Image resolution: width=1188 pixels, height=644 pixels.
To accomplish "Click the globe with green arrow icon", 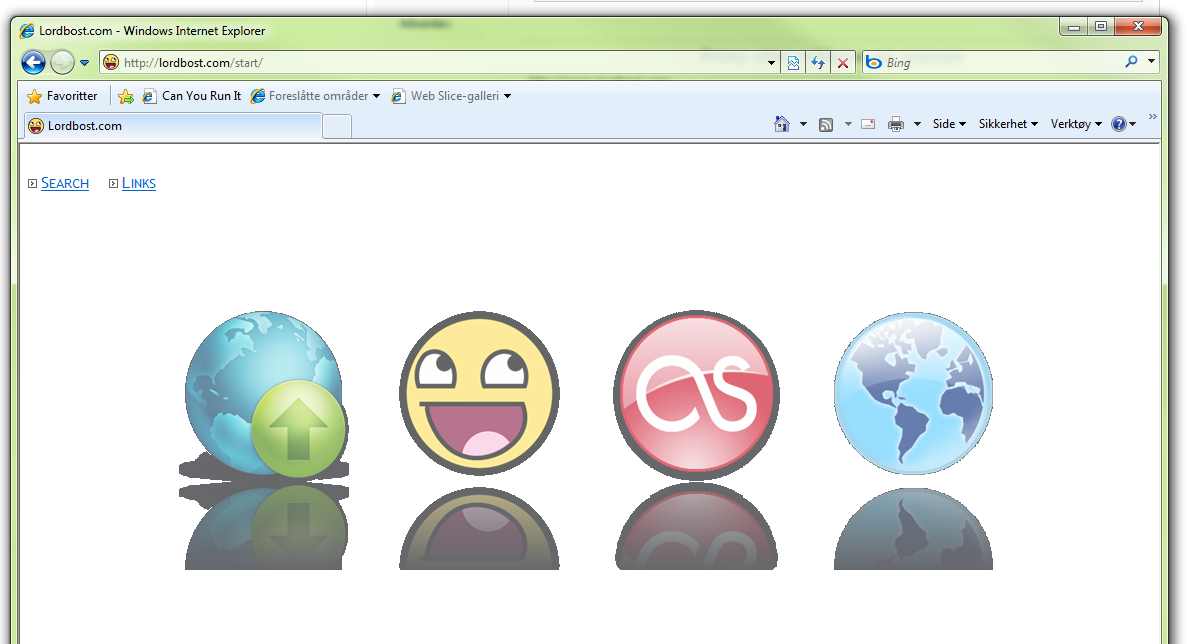I will click(x=264, y=395).
